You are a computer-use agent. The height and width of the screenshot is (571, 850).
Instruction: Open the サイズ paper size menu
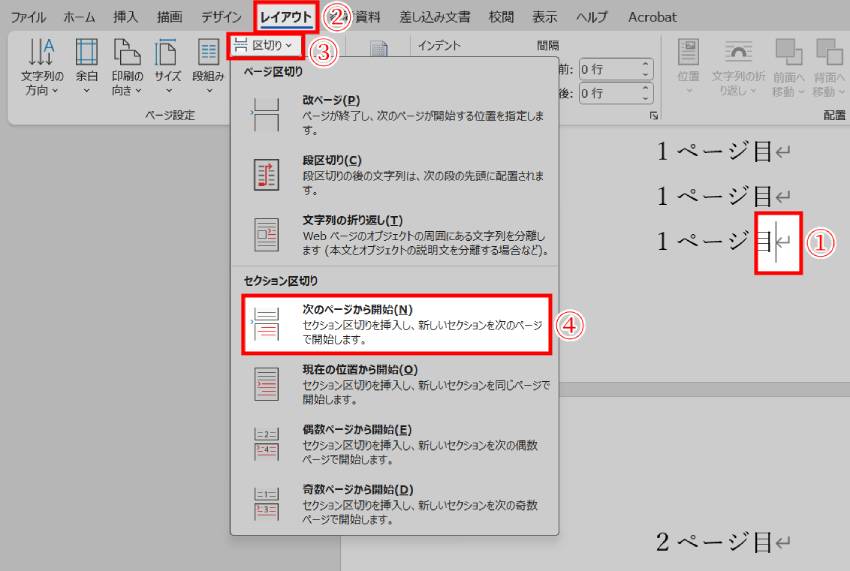point(167,67)
